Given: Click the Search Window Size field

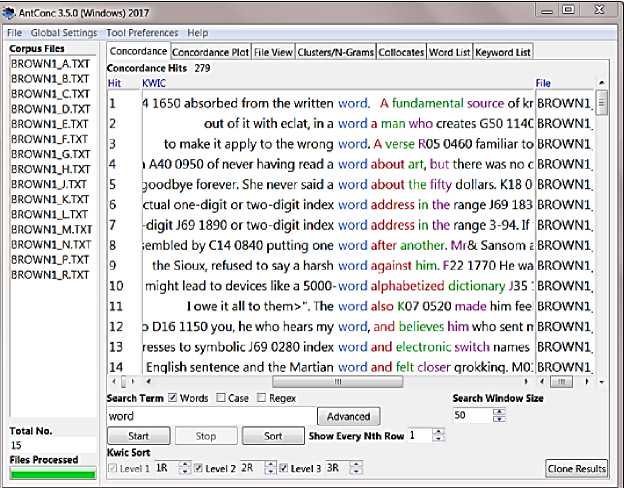Looking at the screenshot, I should click(472, 415).
